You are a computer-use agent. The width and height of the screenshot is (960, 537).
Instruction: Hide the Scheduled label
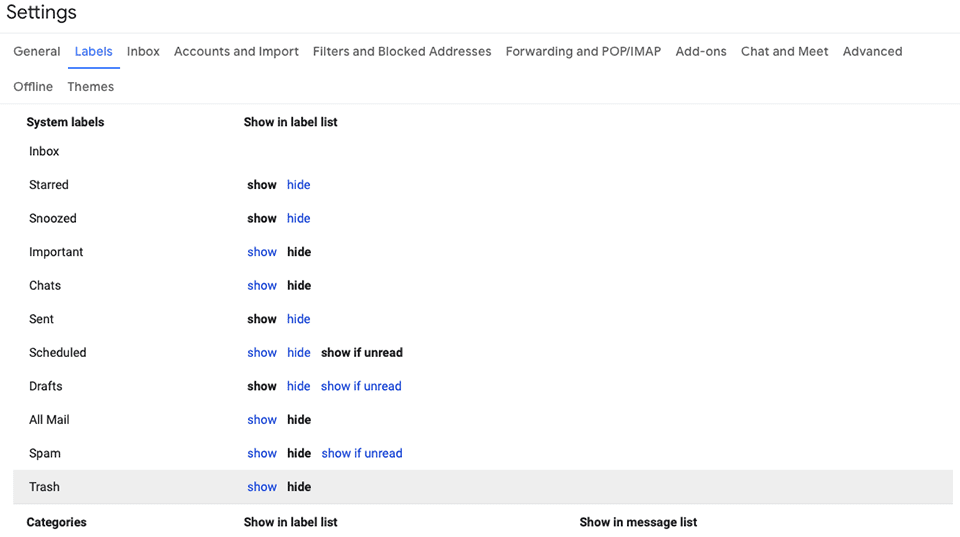coord(298,353)
